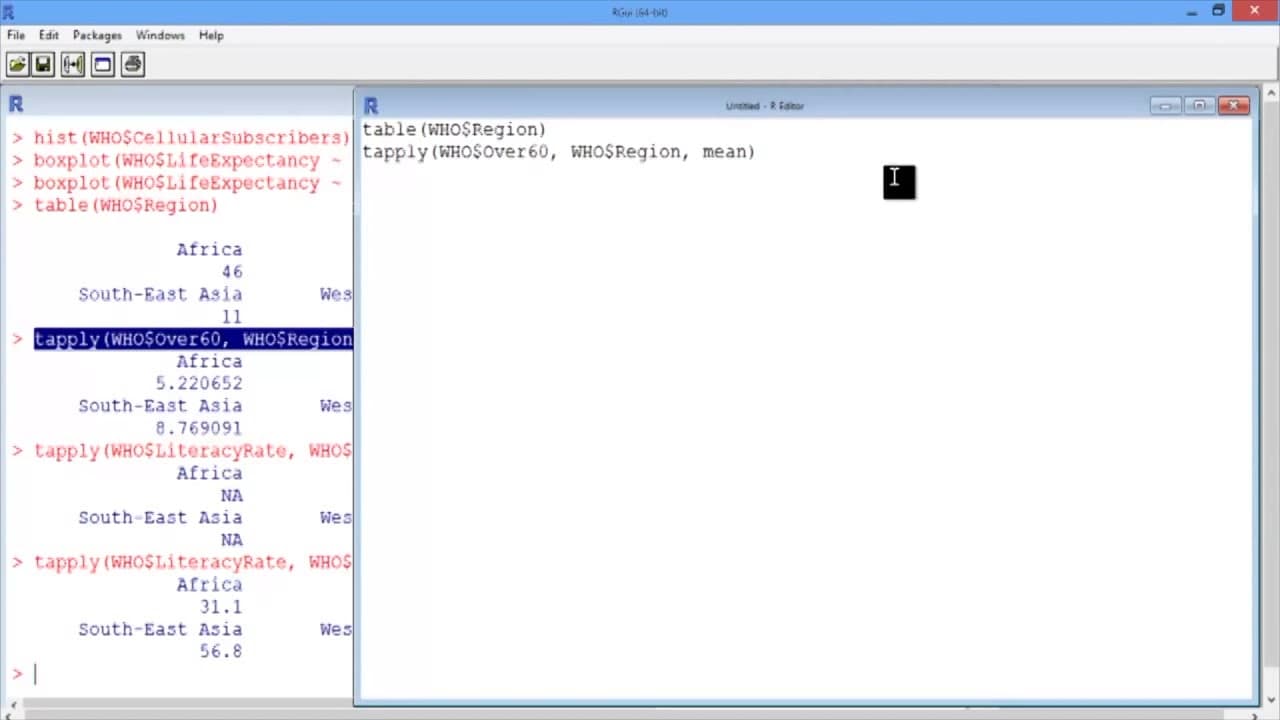Click the R Editor title bar 'Untitled - R Editor'
This screenshot has height=720, width=1280.
[x=765, y=106]
